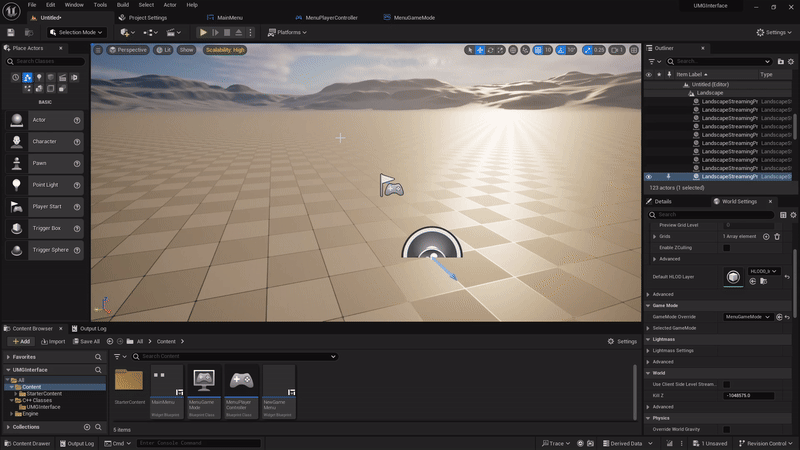Click the Import button
Screen dimensions: 800x450
[53, 341]
